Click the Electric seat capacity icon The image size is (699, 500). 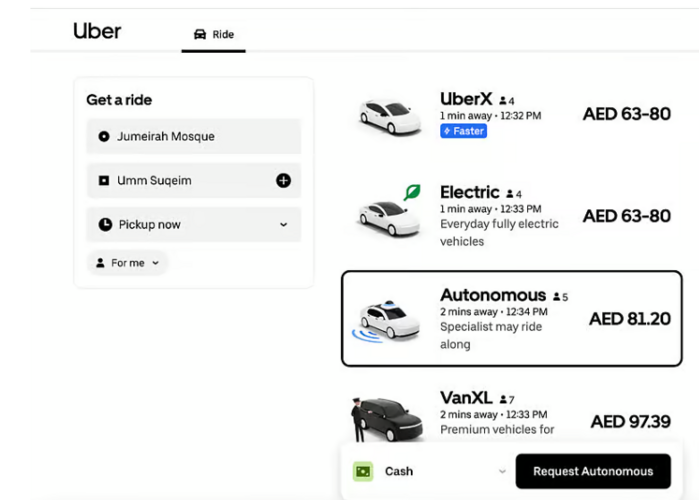(510, 194)
